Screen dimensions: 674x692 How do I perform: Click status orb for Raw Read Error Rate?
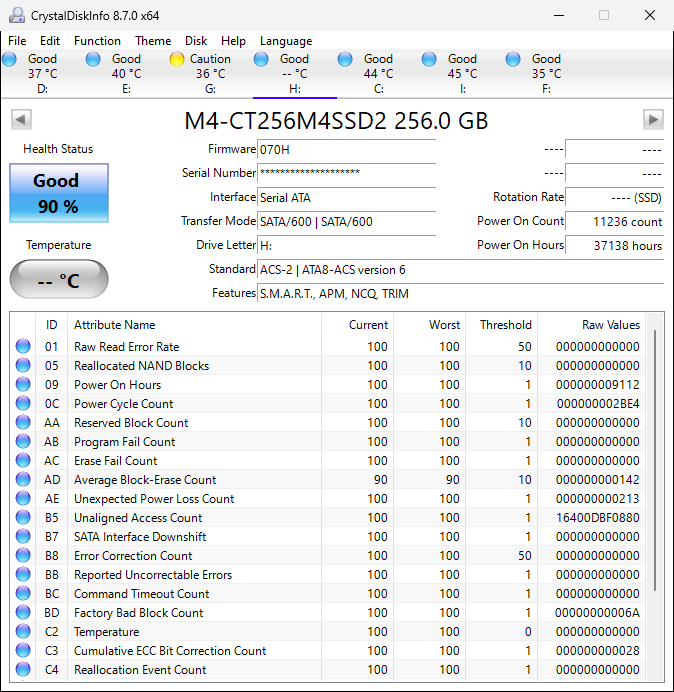point(23,346)
